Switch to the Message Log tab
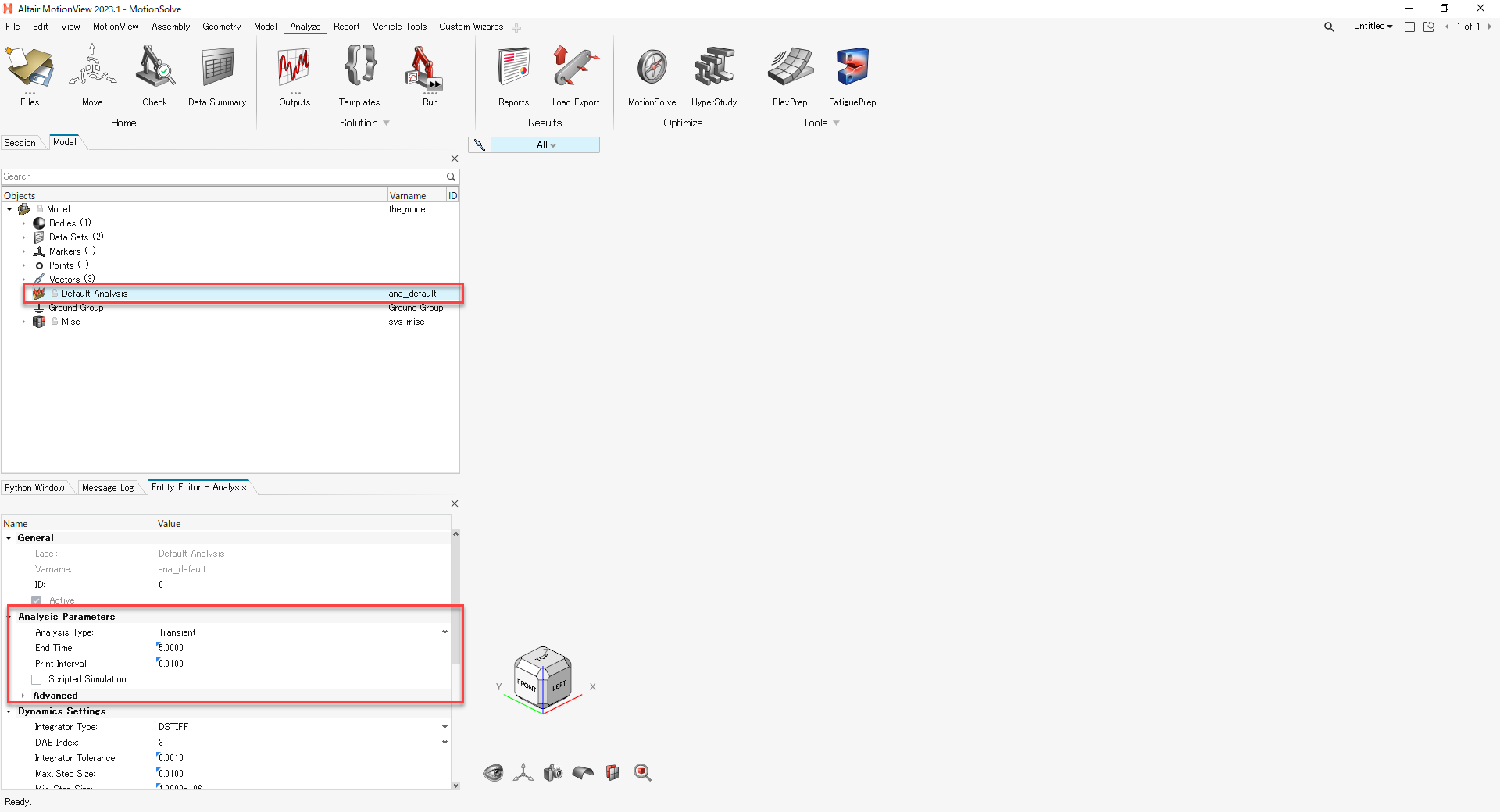Viewport: 1500px width, 812px height. click(x=109, y=487)
